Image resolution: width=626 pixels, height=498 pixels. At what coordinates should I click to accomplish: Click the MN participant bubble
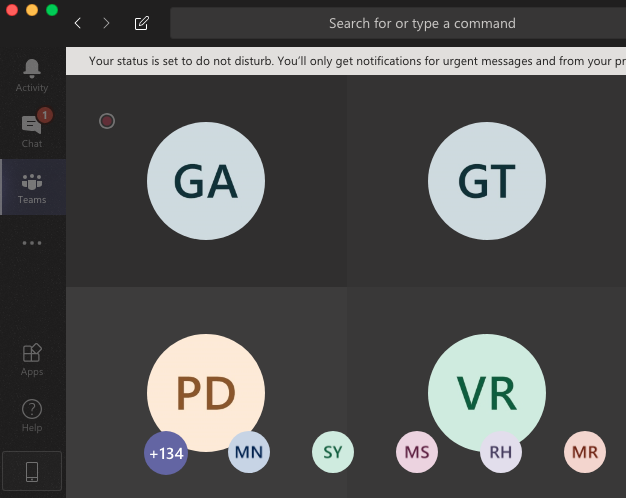pyautogui.click(x=249, y=453)
